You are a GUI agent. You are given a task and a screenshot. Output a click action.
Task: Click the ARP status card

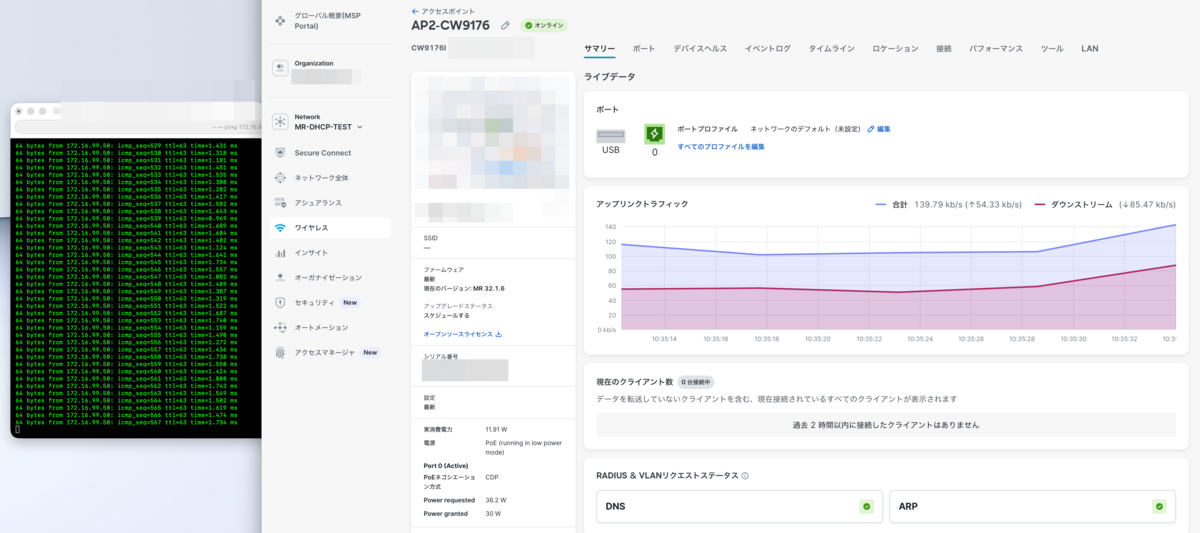pos(1032,507)
